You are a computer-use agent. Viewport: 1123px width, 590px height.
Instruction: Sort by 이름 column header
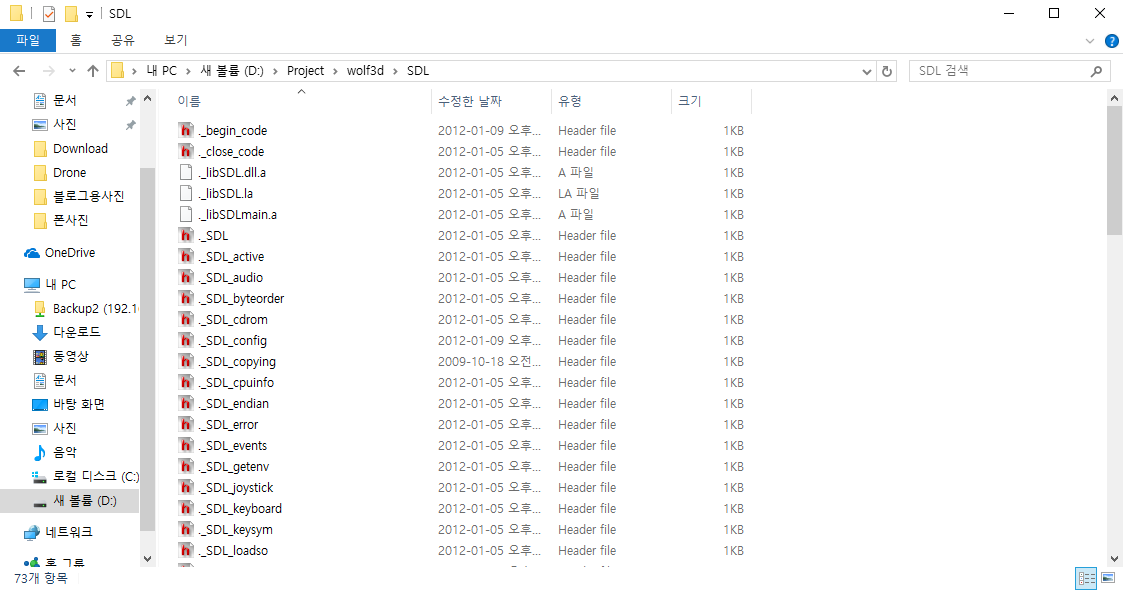pos(189,101)
